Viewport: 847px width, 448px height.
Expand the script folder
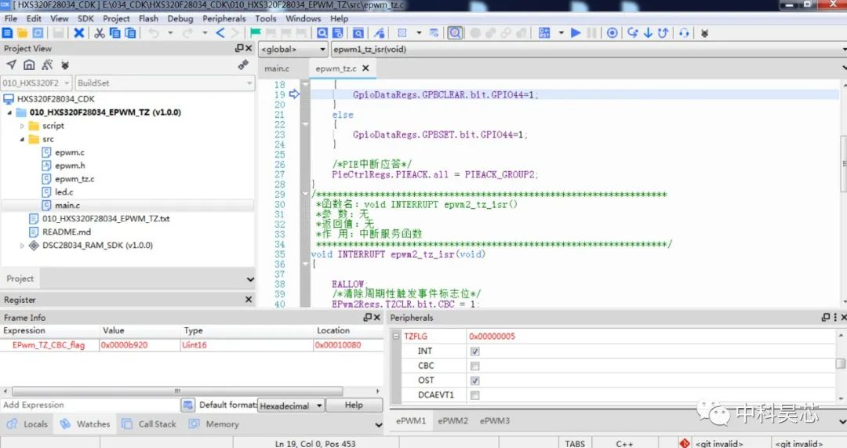point(22,126)
